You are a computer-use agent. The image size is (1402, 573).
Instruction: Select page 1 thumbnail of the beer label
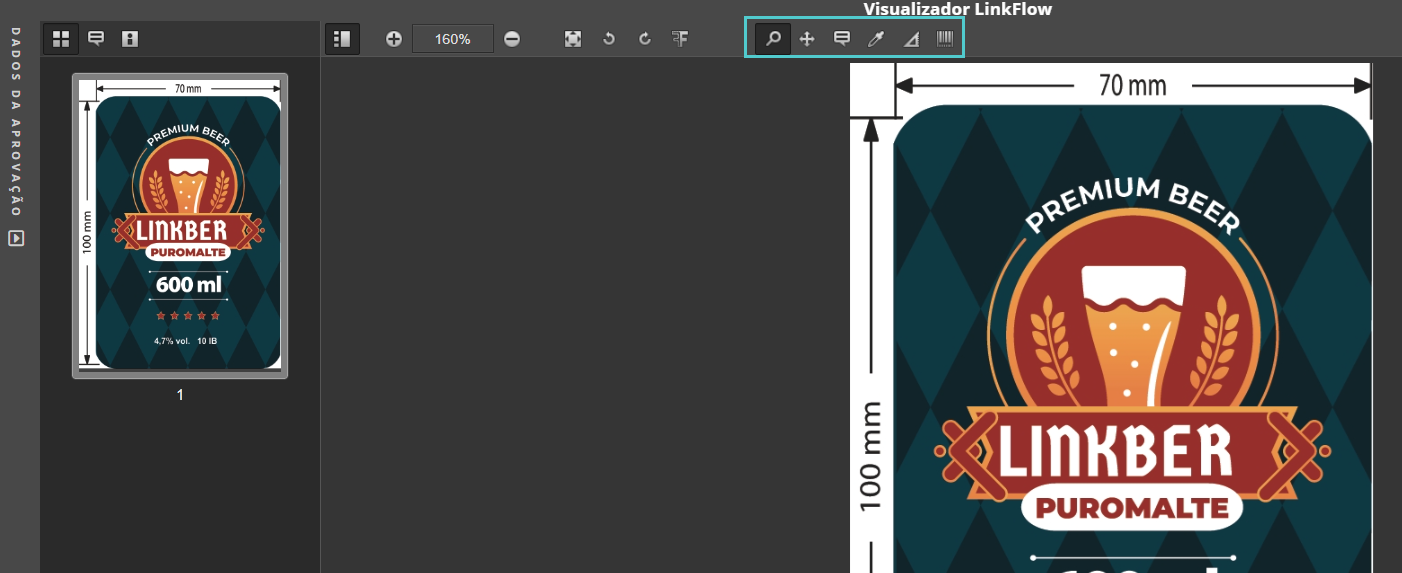click(180, 226)
